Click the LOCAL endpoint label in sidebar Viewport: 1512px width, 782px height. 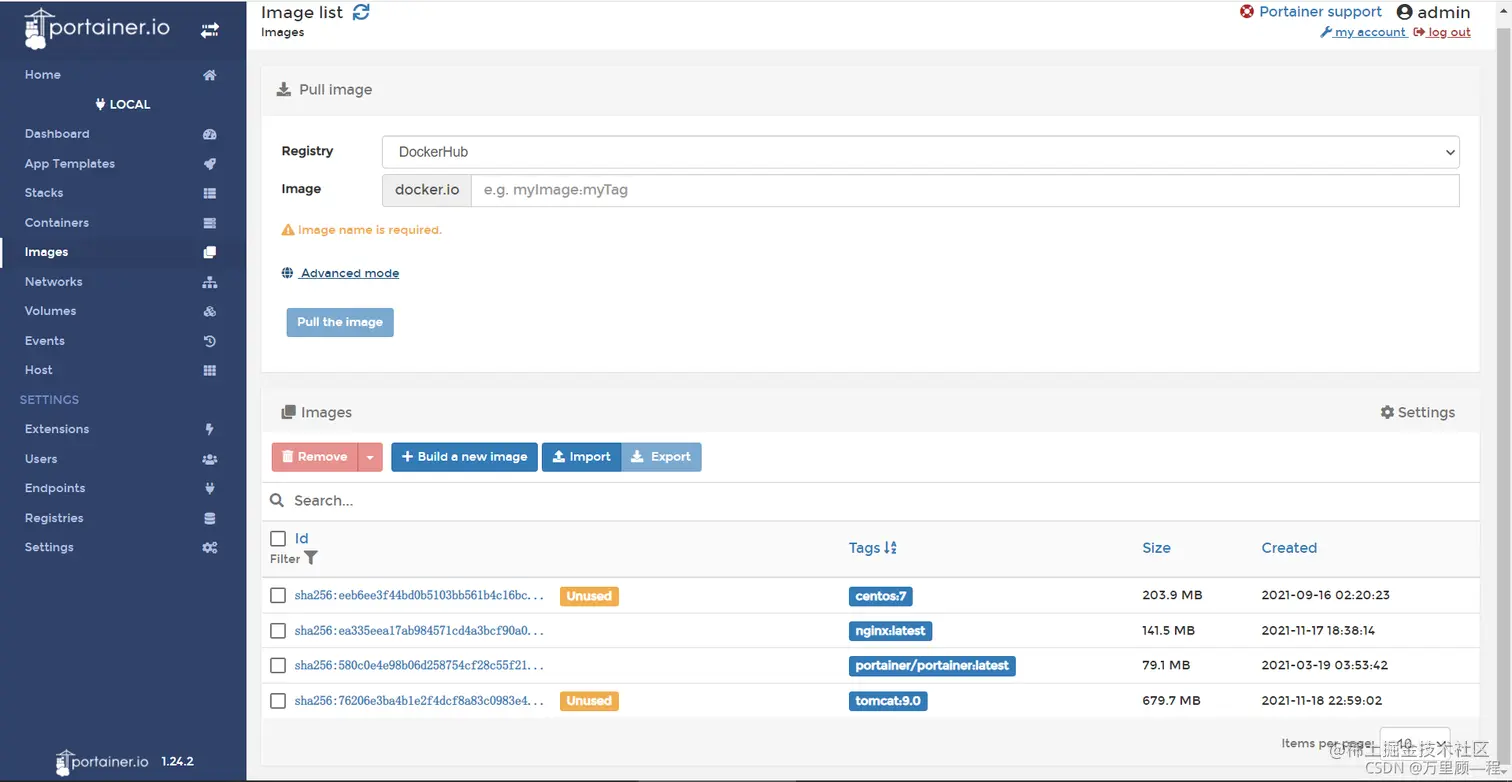click(122, 104)
